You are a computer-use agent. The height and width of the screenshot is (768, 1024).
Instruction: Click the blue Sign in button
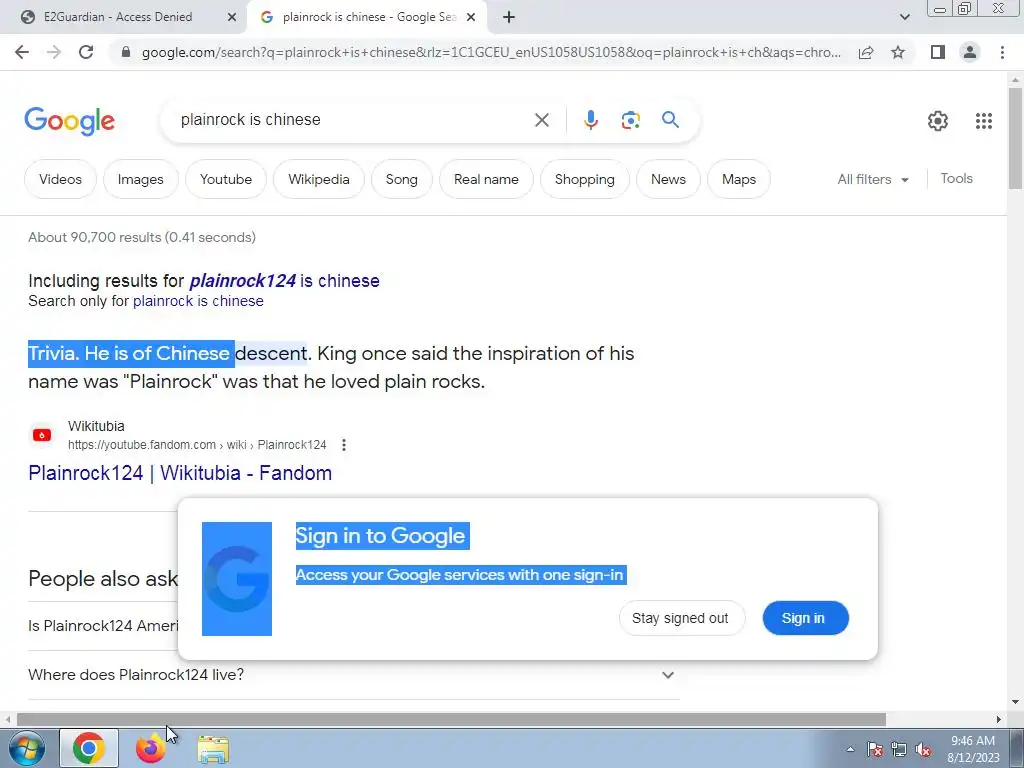[805, 618]
